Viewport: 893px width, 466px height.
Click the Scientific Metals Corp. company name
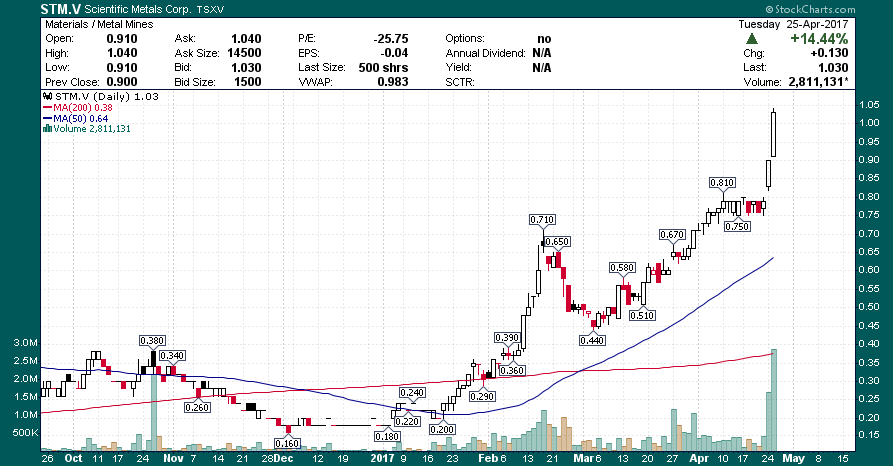[x=138, y=10]
